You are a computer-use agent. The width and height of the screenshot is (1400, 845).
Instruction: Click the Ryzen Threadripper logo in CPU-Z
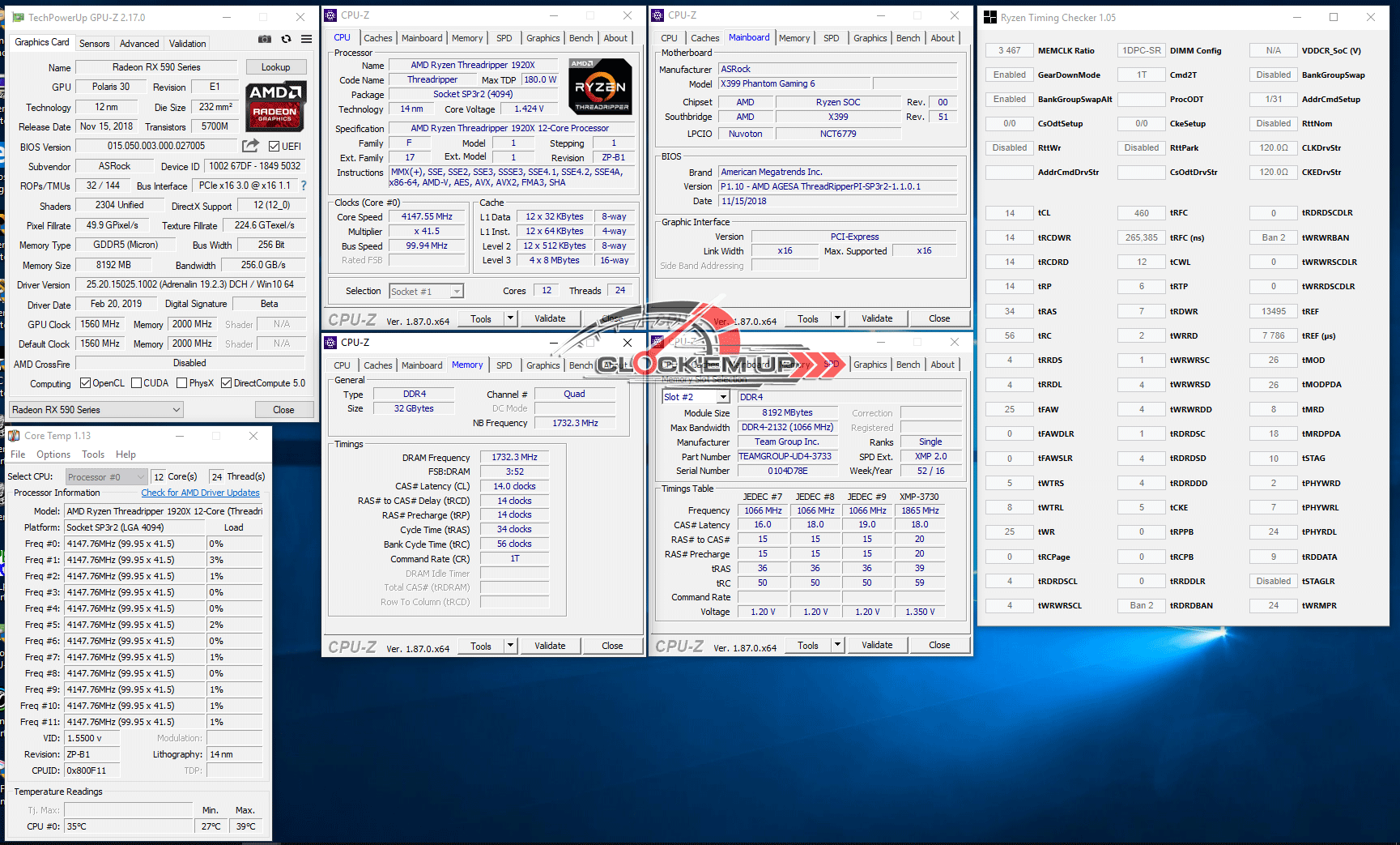pyautogui.click(x=600, y=87)
